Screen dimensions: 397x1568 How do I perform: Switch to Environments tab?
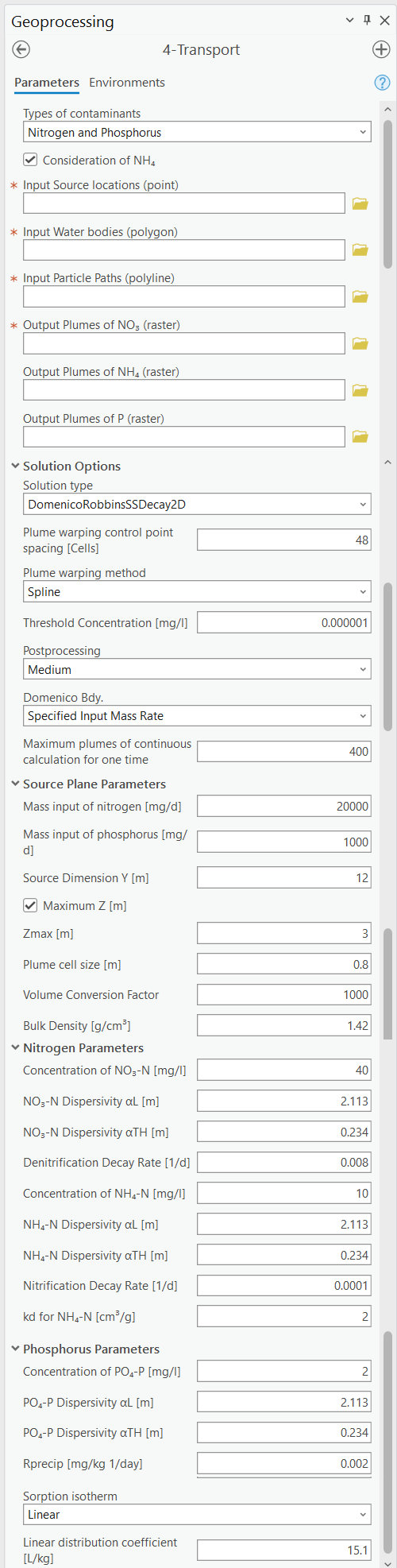point(127,83)
